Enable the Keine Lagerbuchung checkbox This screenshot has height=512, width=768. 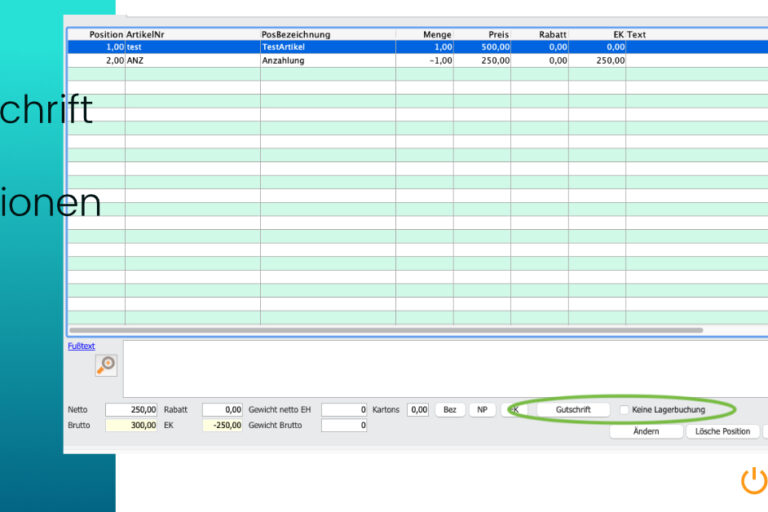pyautogui.click(x=625, y=410)
